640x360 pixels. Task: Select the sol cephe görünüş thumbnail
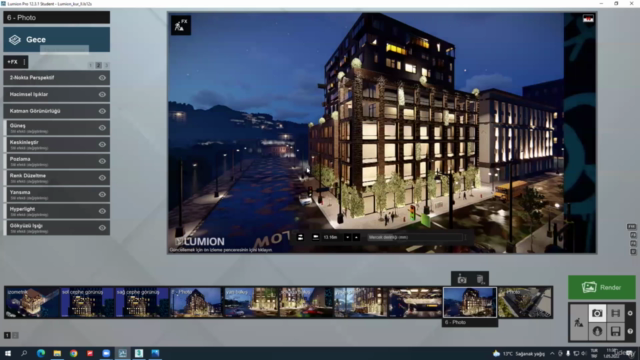[x=87, y=302]
